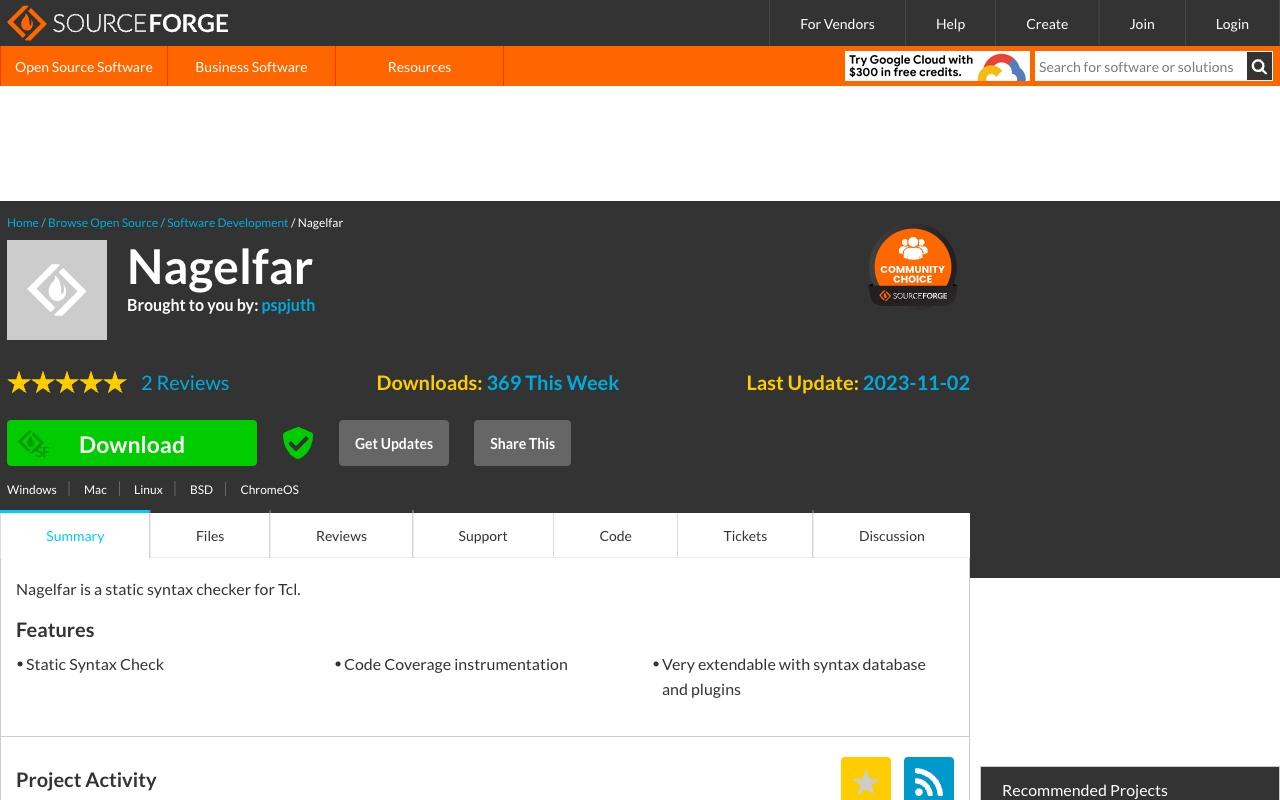Click the five-star rating
This screenshot has height=800, width=1280.
click(67, 383)
